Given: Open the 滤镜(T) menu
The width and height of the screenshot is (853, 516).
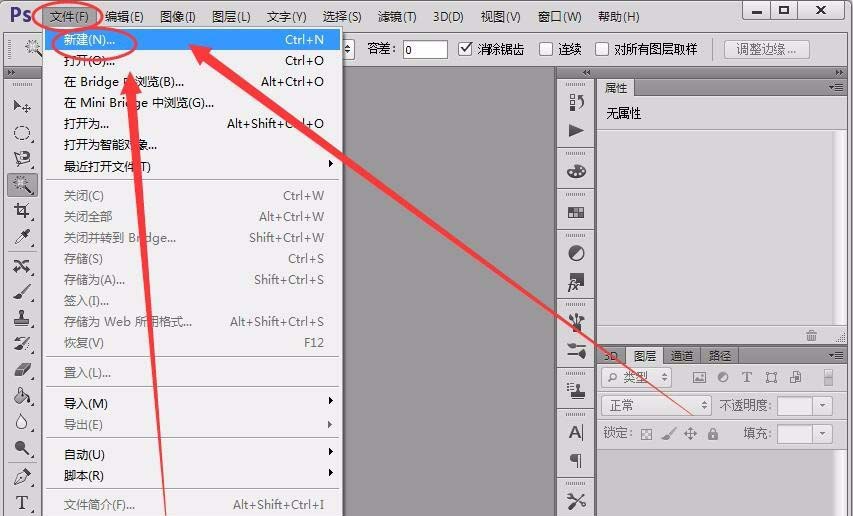Looking at the screenshot, I should click(397, 17).
